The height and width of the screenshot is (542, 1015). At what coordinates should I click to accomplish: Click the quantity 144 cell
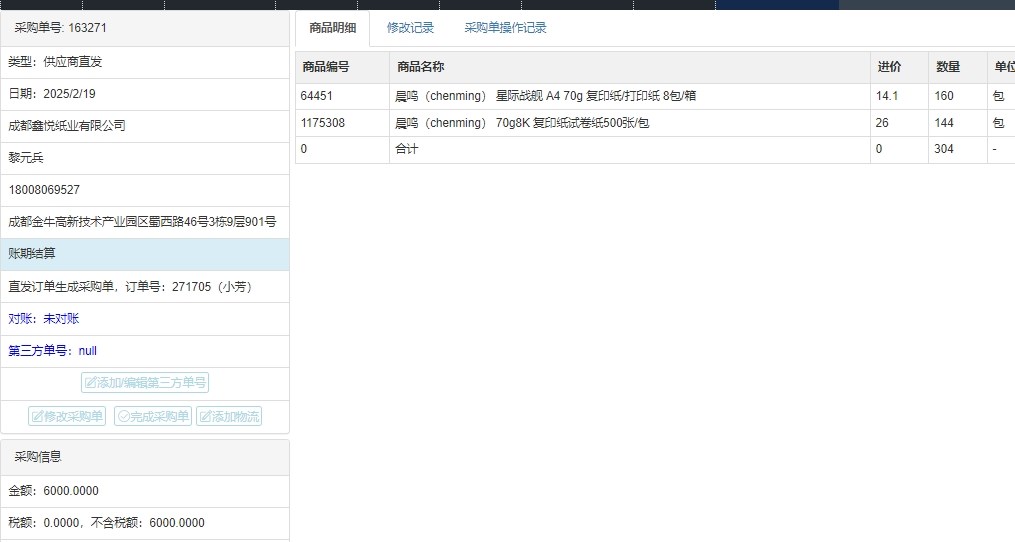click(957, 123)
